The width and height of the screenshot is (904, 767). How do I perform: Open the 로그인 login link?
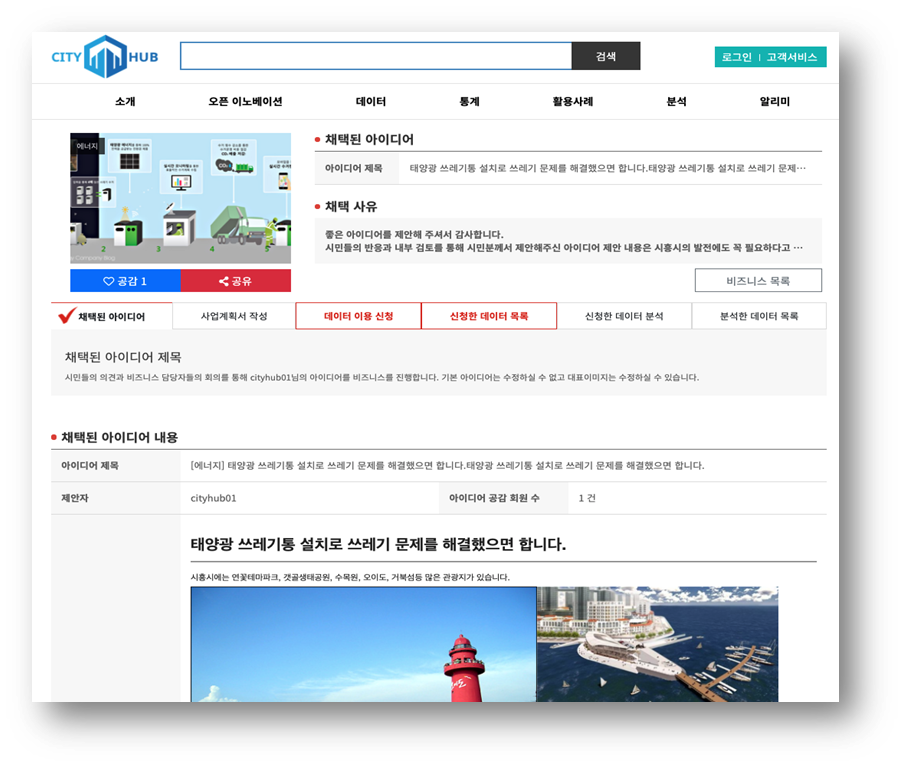(x=736, y=57)
